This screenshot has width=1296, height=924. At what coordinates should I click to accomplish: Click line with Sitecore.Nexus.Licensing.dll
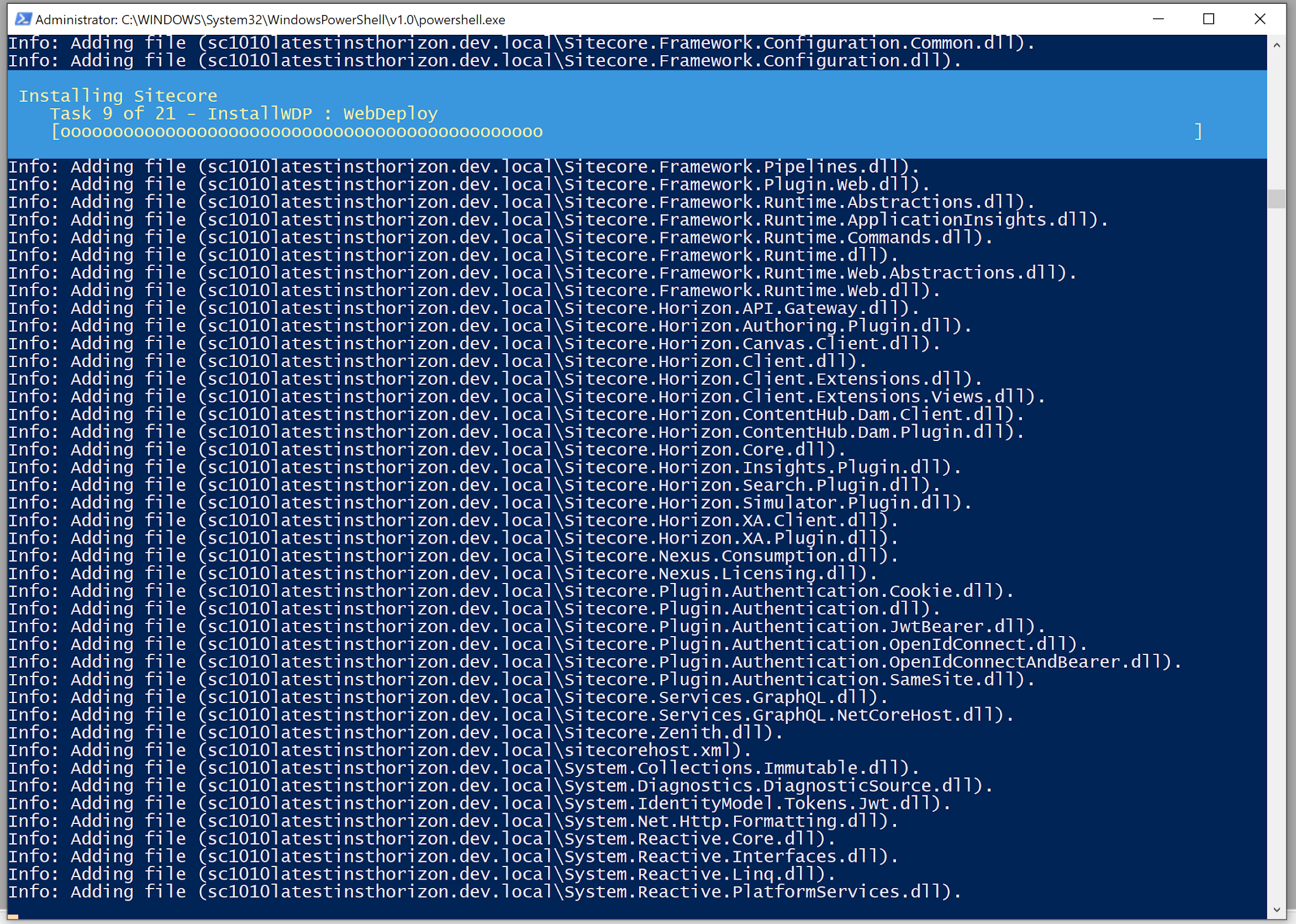[443, 575]
